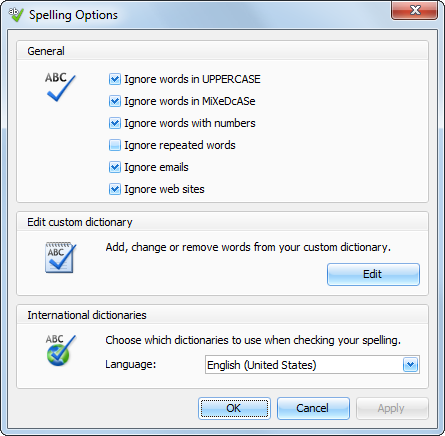Click the General section header
The height and width of the screenshot is (436, 445).
click(x=46, y=51)
